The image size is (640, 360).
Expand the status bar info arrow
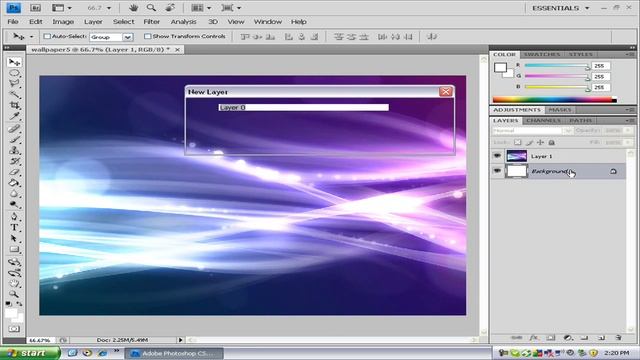180,340
